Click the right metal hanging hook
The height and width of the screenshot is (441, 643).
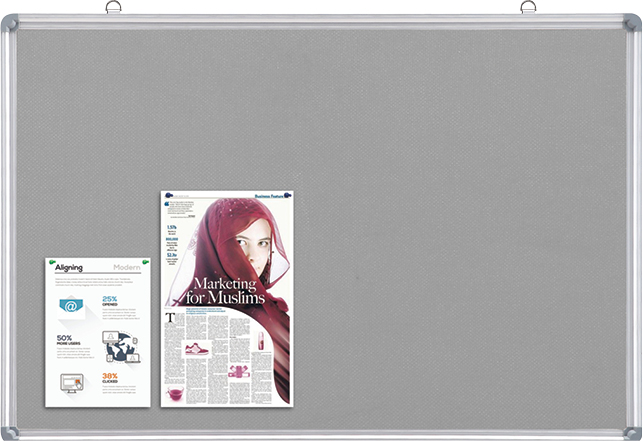click(529, 8)
